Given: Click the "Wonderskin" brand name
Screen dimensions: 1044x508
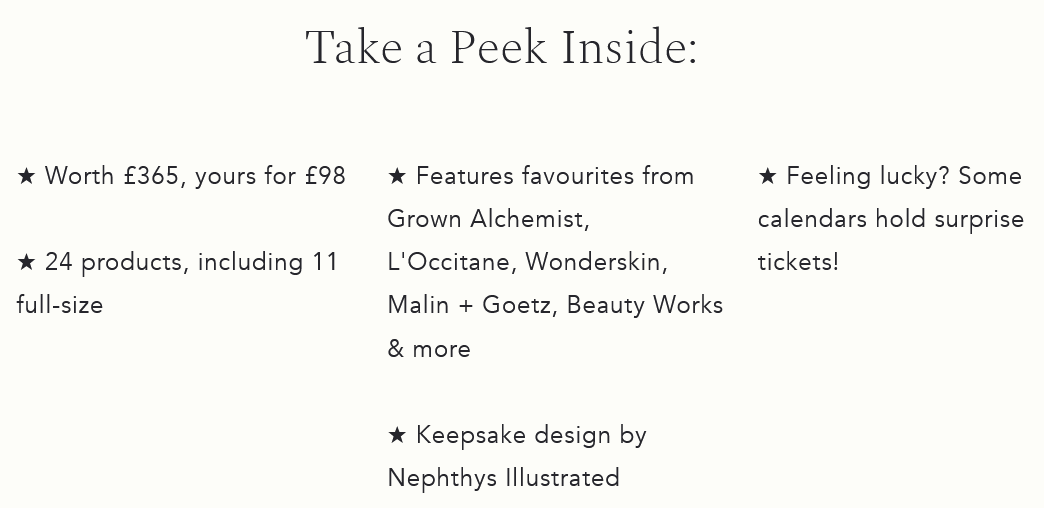Looking at the screenshot, I should pyautogui.click(x=593, y=262).
